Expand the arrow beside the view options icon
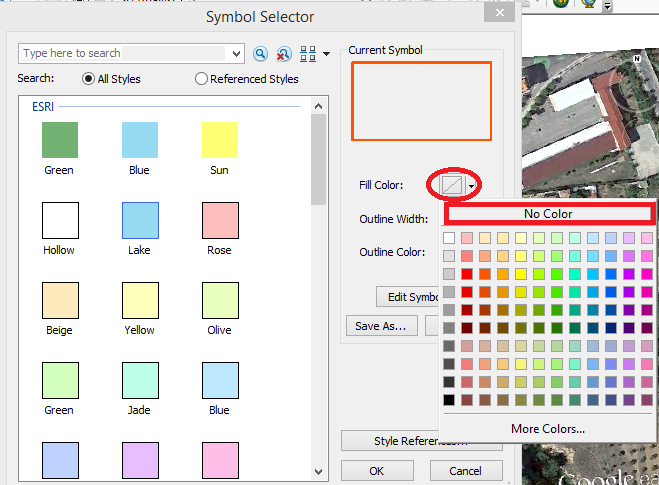 [326, 54]
